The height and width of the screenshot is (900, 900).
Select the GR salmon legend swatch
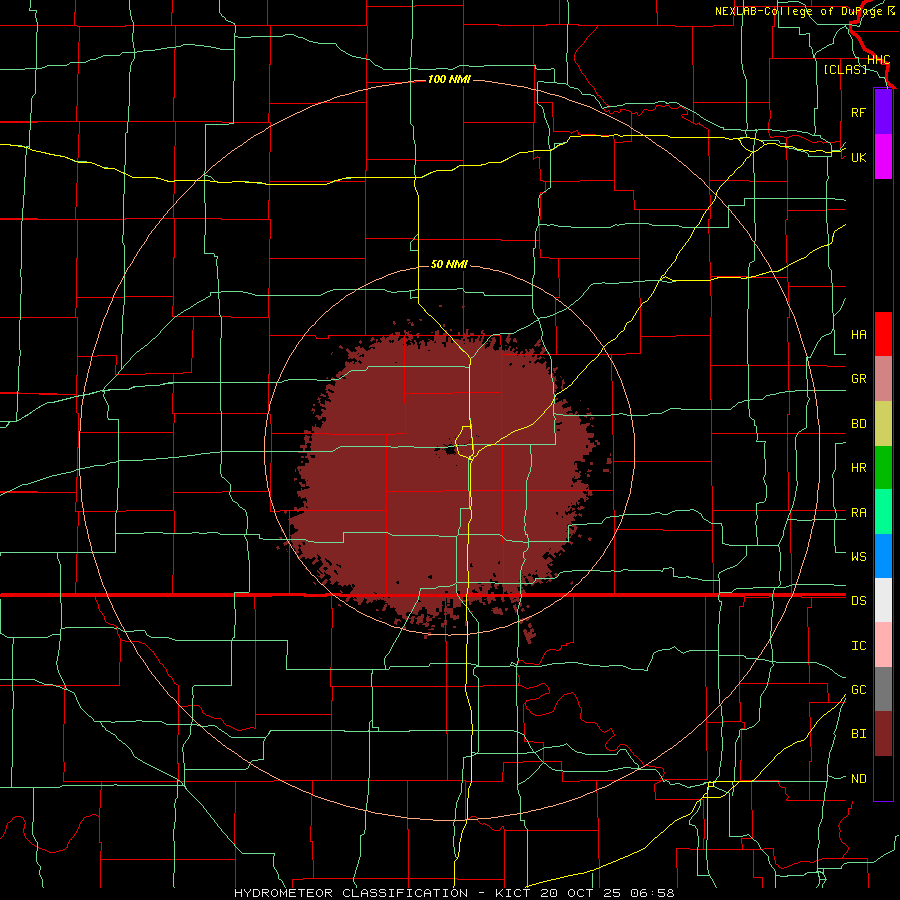883,379
